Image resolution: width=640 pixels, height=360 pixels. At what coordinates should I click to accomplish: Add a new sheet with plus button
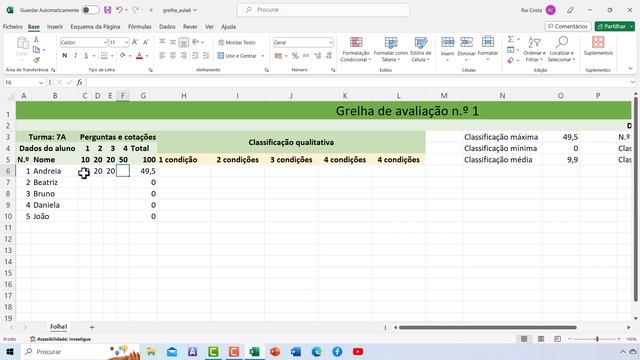pos(92,327)
